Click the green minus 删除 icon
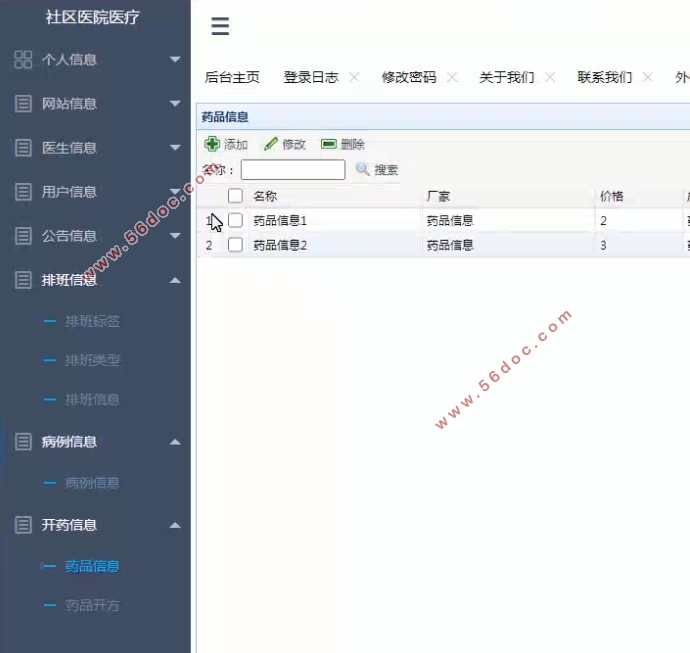The image size is (690, 653). [329, 144]
